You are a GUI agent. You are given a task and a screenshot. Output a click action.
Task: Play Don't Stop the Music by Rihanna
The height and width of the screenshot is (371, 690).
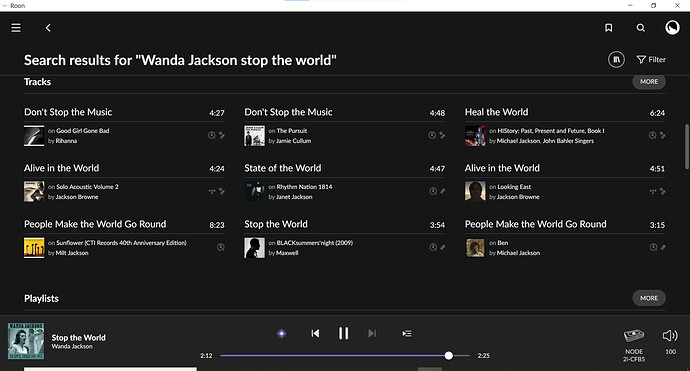coord(68,112)
